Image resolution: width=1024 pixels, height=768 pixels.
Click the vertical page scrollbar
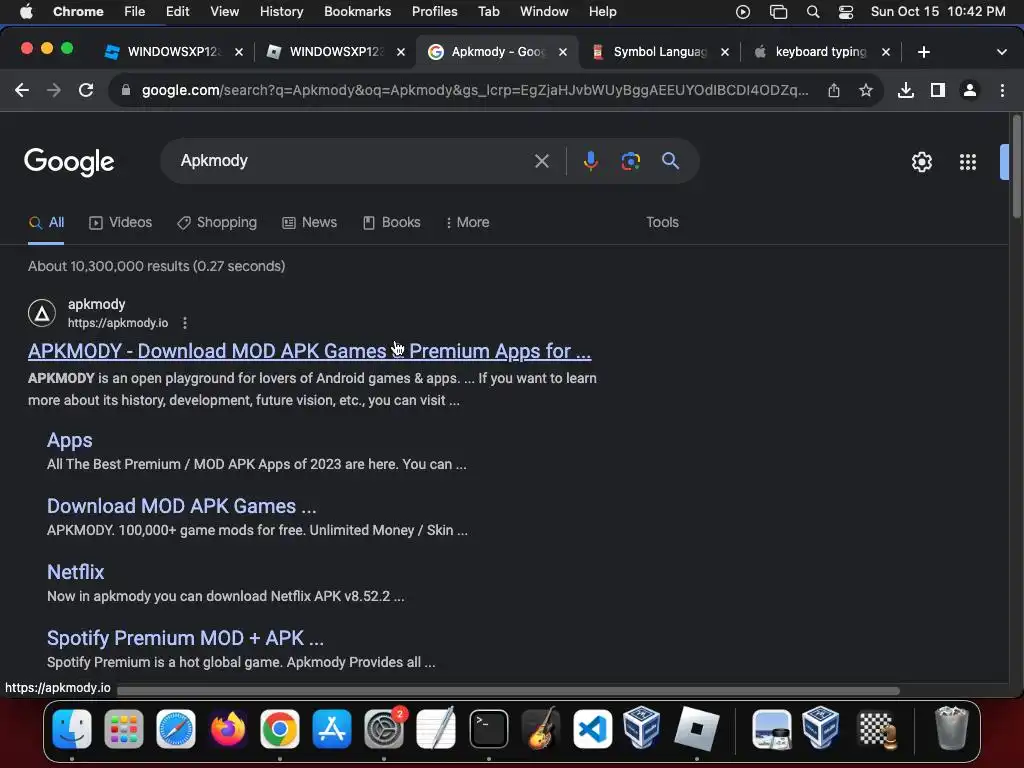click(x=1016, y=167)
